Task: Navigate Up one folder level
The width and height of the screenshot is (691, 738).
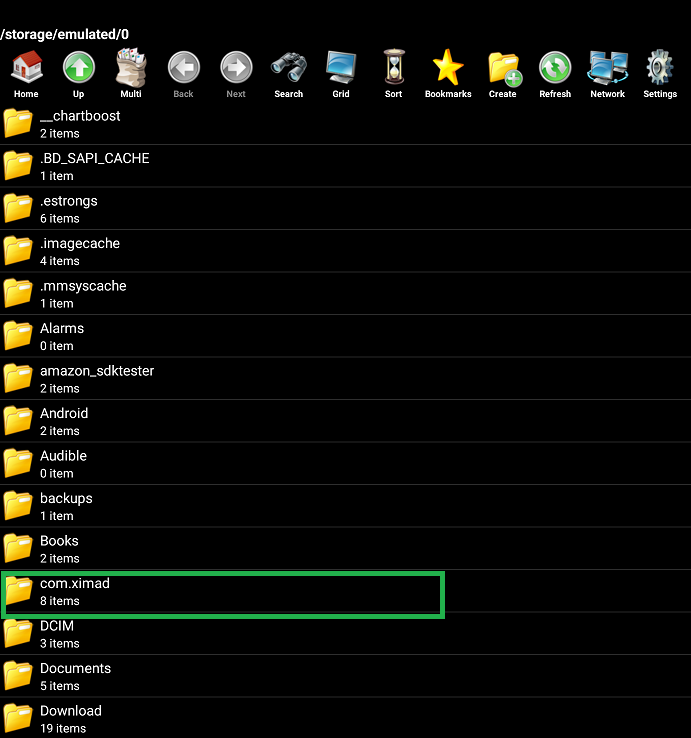Action: 79,74
